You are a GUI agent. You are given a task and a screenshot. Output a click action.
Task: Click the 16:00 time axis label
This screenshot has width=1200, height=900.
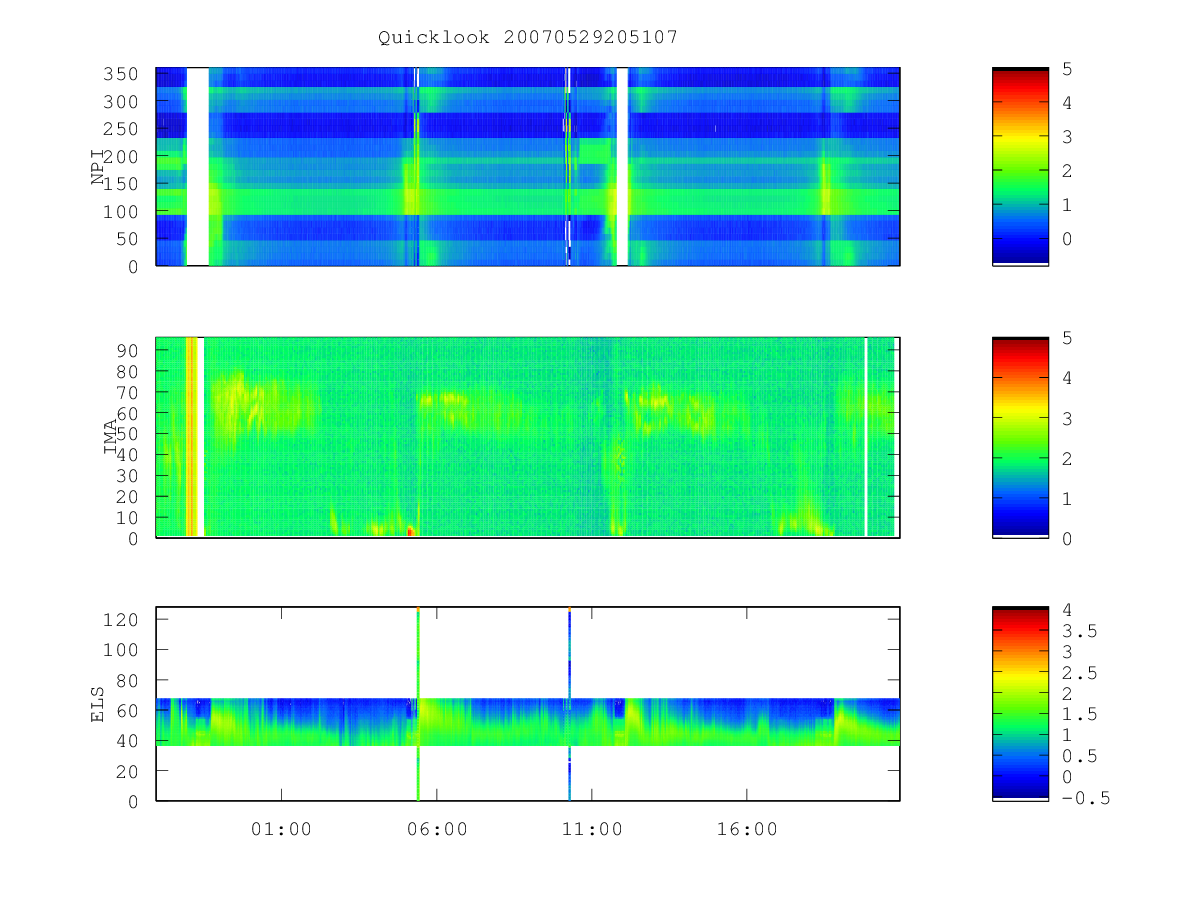point(747,829)
